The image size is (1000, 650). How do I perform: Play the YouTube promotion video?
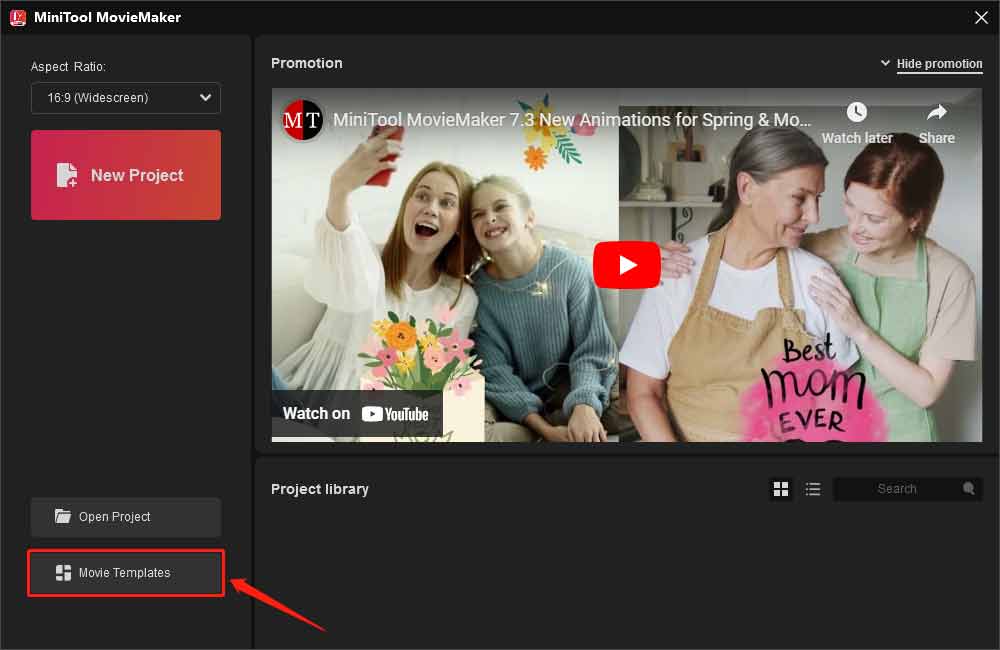pos(627,265)
